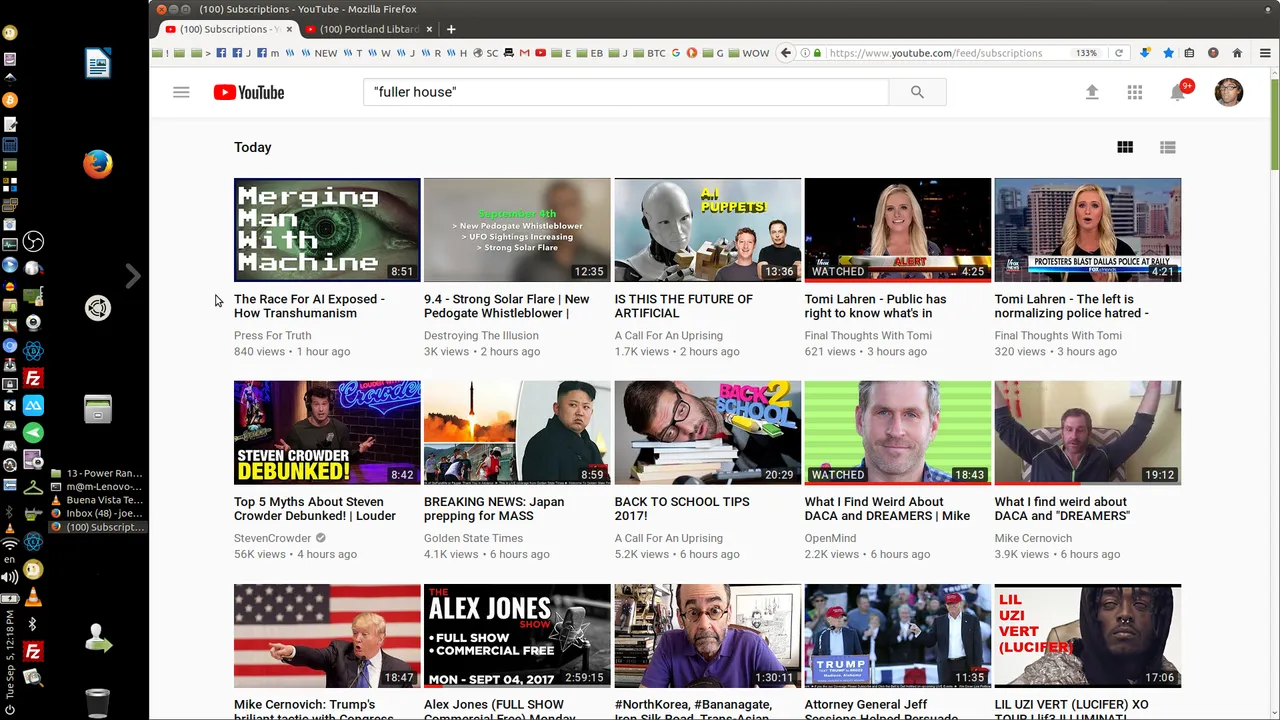The width and height of the screenshot is (1280, 720).
Task: Open "BREAKING NEWS: Japan prepping" title
Action: (x=494, y=509)
